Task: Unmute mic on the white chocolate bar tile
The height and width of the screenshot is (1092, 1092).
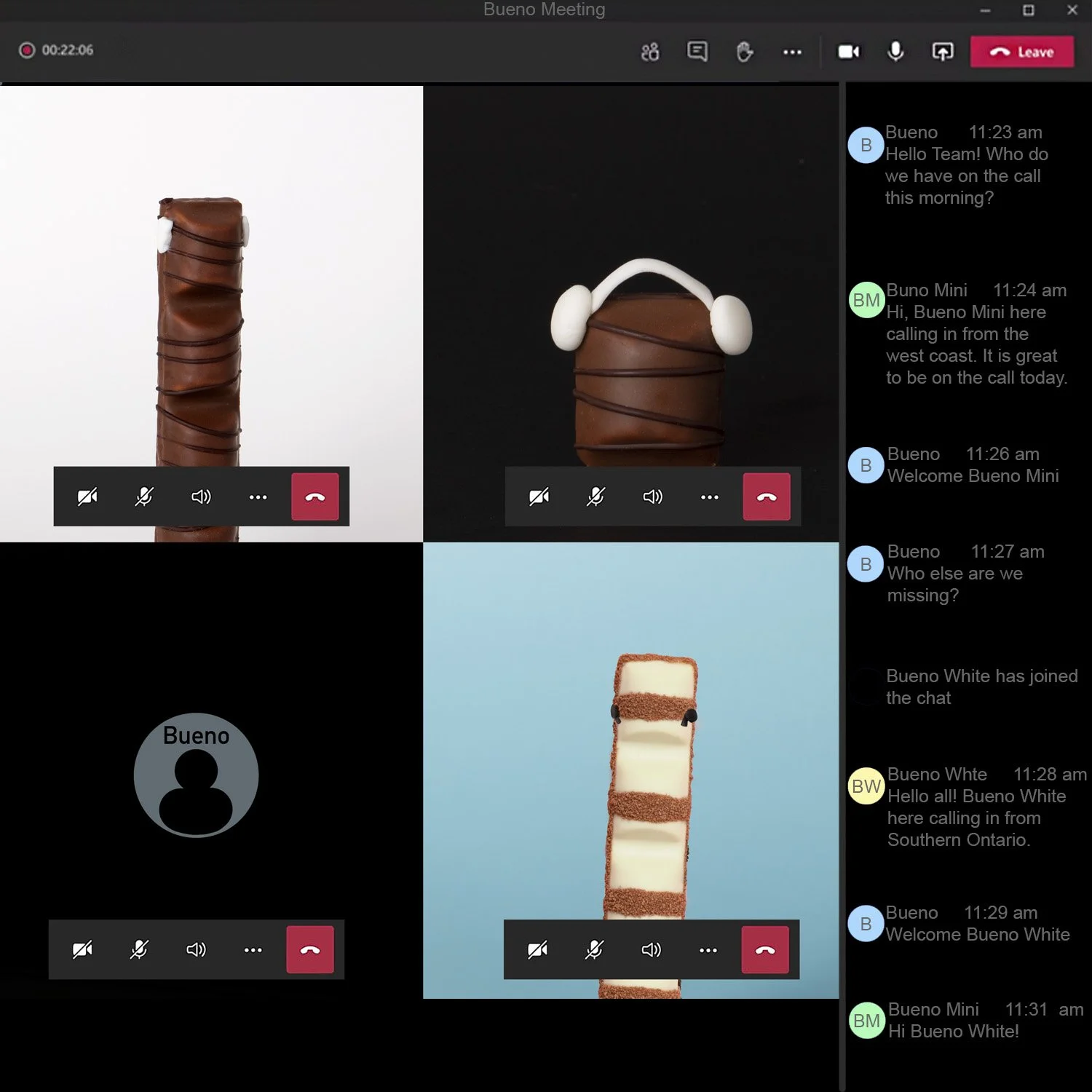Action: point(595,950)
